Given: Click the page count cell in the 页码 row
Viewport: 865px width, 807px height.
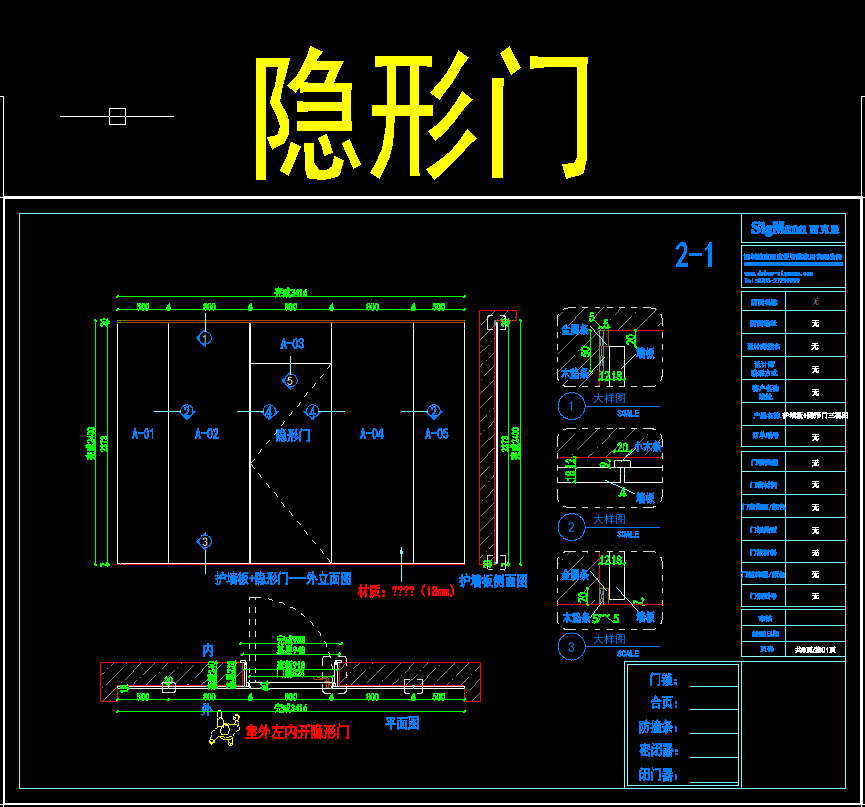Looking at the screenshot, I should [x=815, y=650].
